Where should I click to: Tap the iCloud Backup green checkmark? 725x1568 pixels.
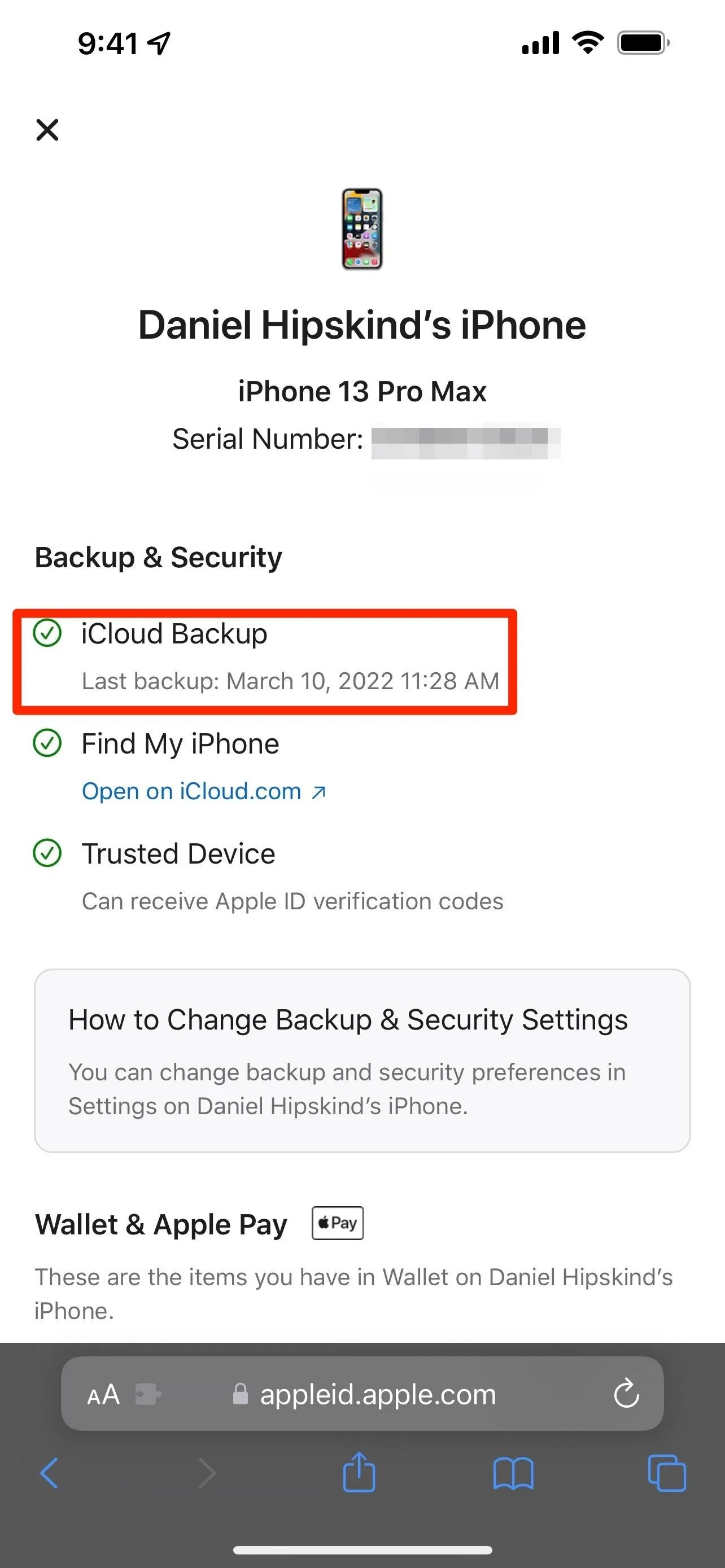[47, 632]
